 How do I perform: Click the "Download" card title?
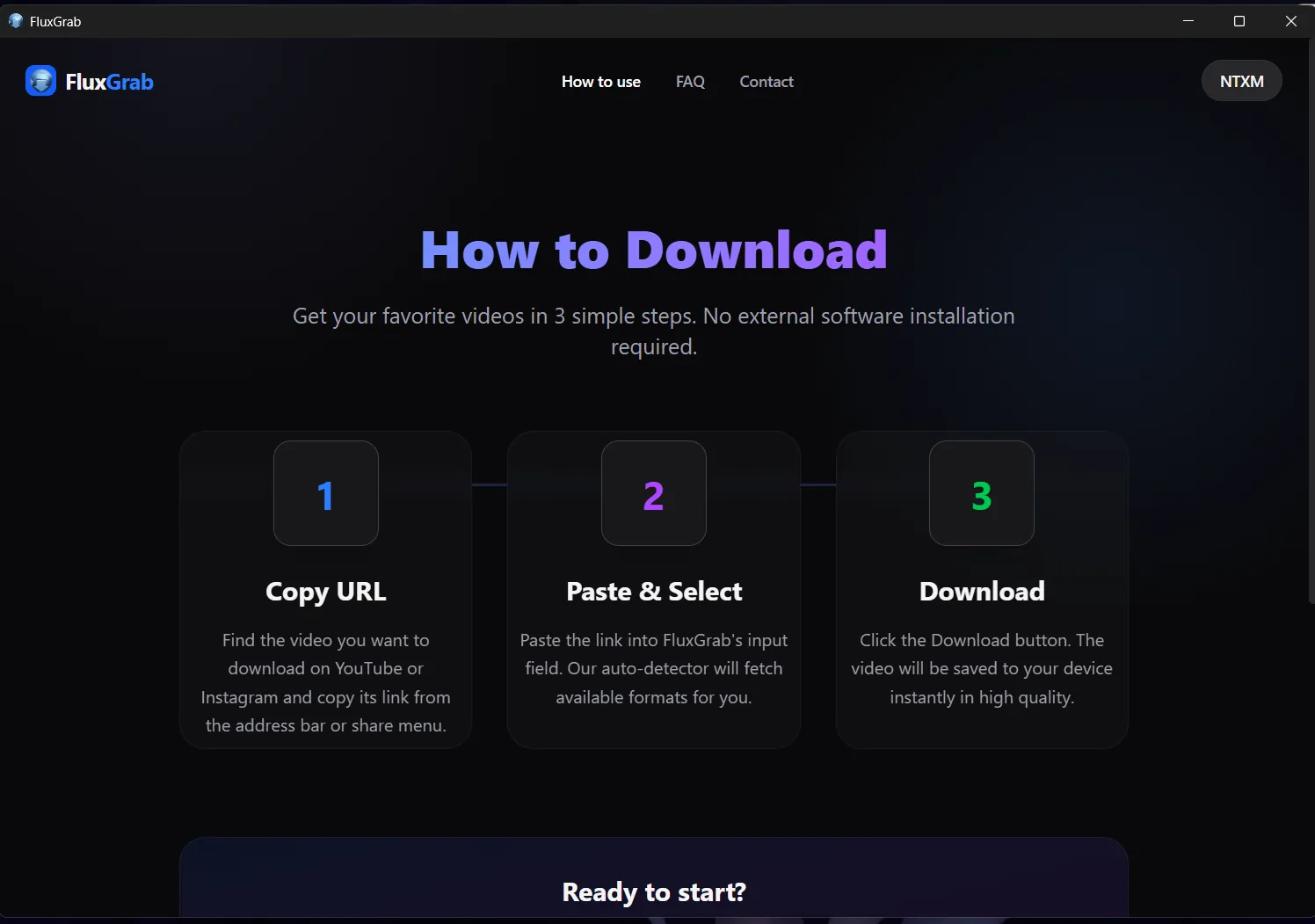pos(982,592)
